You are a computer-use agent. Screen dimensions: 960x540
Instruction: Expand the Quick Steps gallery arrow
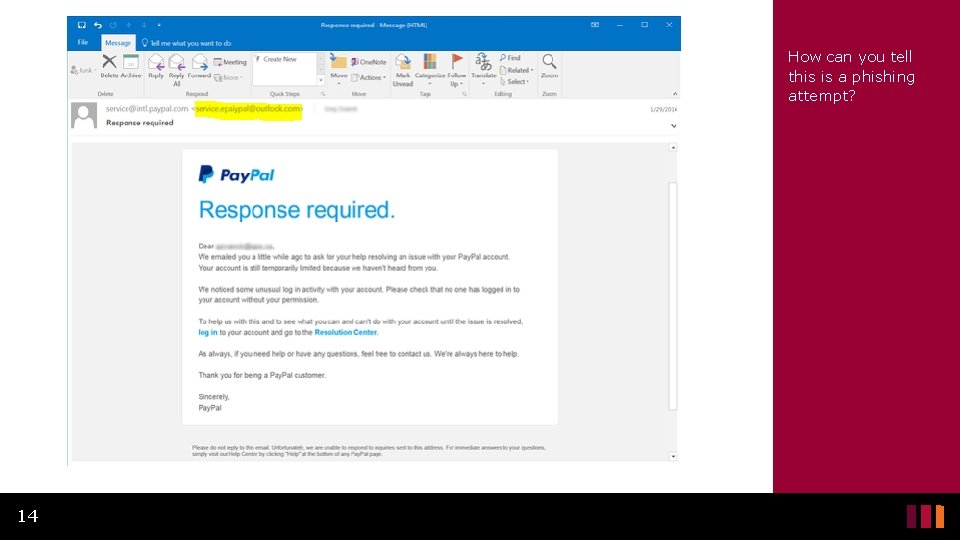[320, 80]
